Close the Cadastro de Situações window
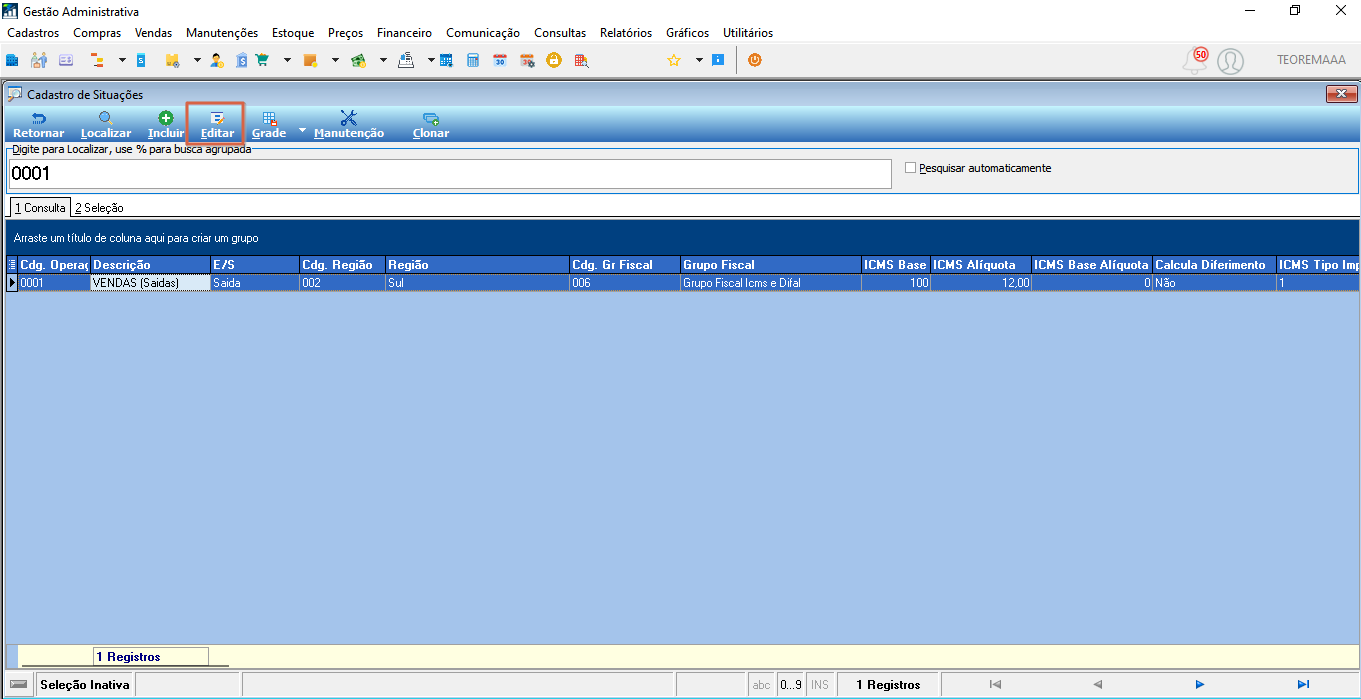Screen dimensions: 1361x699 point(1340,94)
